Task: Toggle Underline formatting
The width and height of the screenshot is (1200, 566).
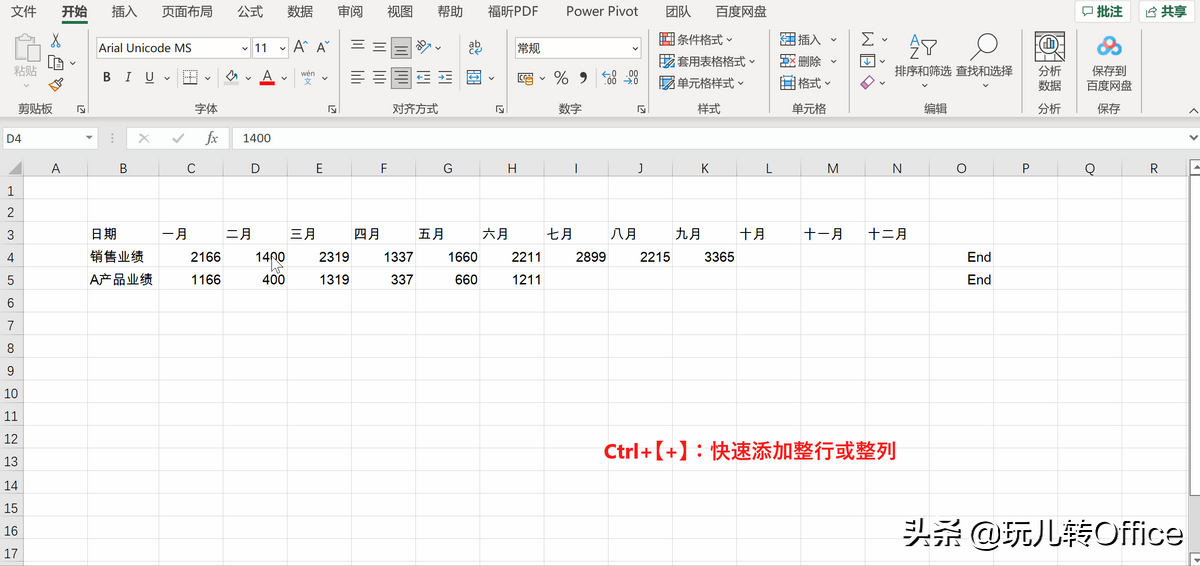Action: (150, 77)
